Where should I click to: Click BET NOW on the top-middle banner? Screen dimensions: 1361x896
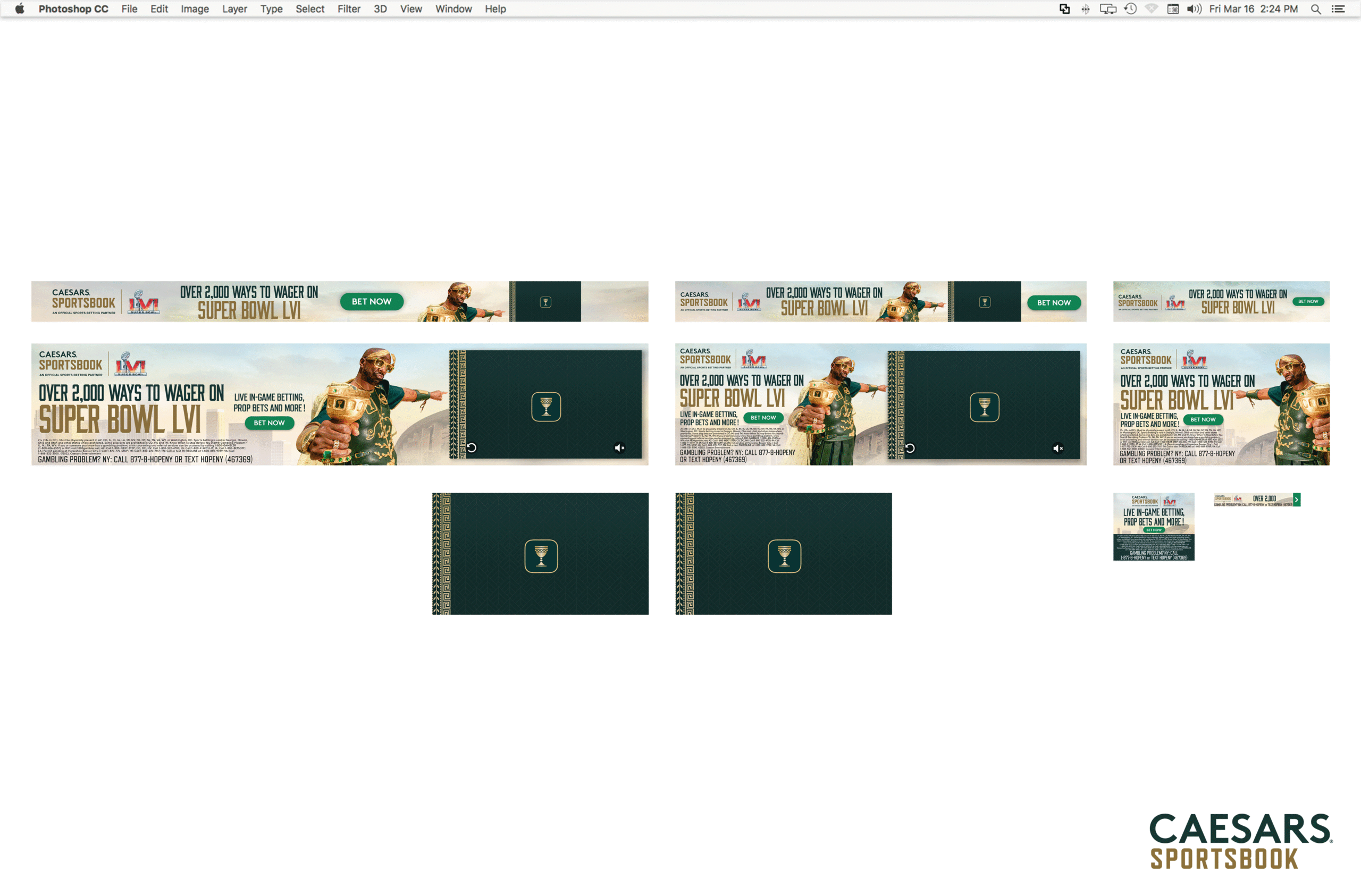[x=1054, y=302]
